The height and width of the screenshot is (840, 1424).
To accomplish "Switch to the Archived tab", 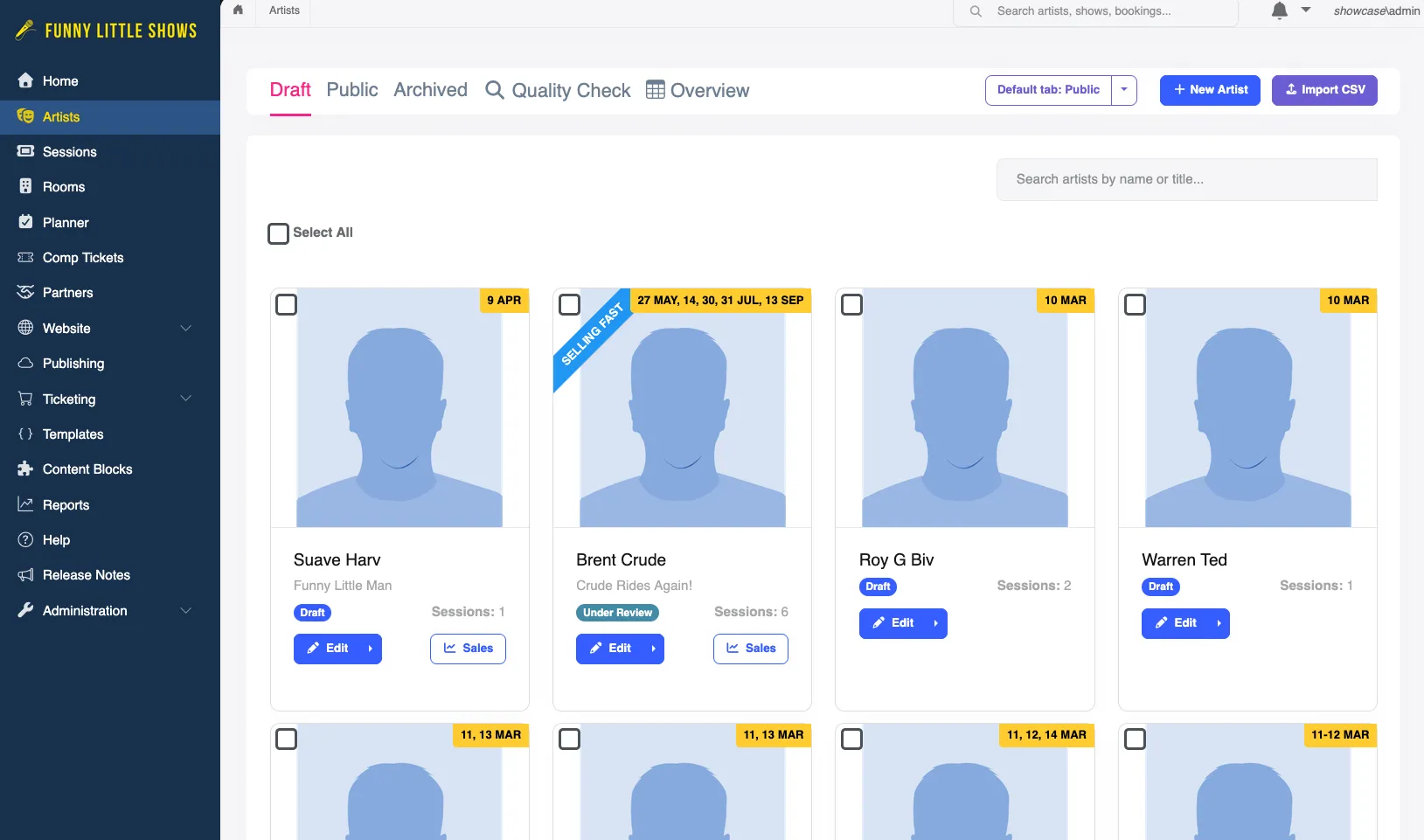I will [x=430, y=90].
